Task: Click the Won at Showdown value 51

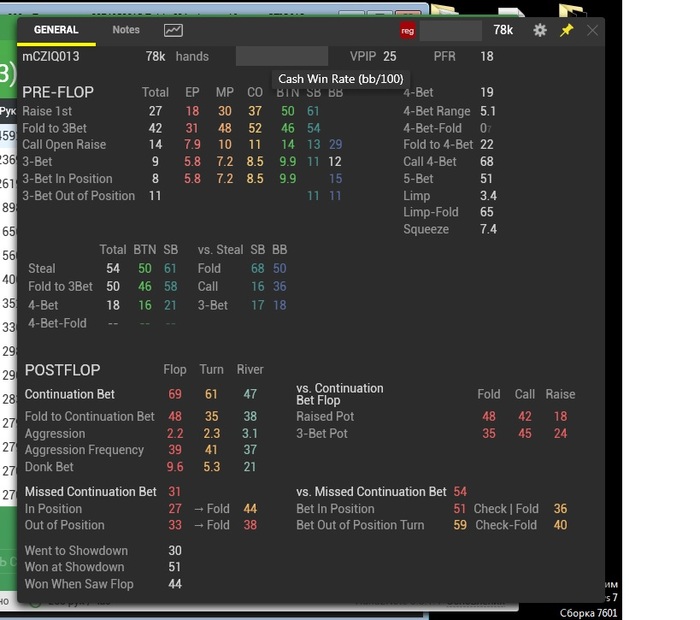Action: [175, 567]
